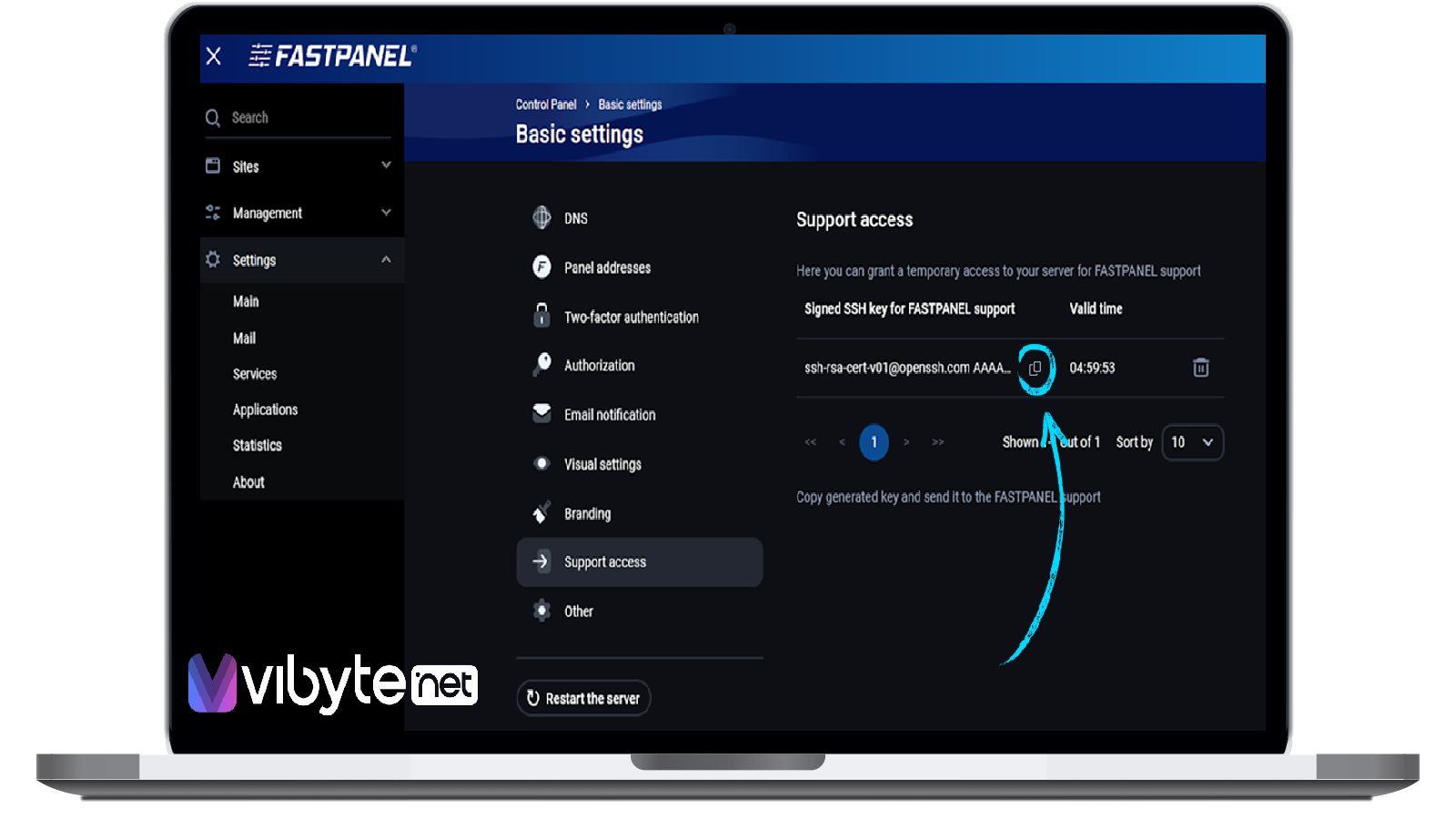This screenshot has height=819, width=1456.
Task: Expand the Management section chevron
Action: pyautogui.click(x=386, y=212)
